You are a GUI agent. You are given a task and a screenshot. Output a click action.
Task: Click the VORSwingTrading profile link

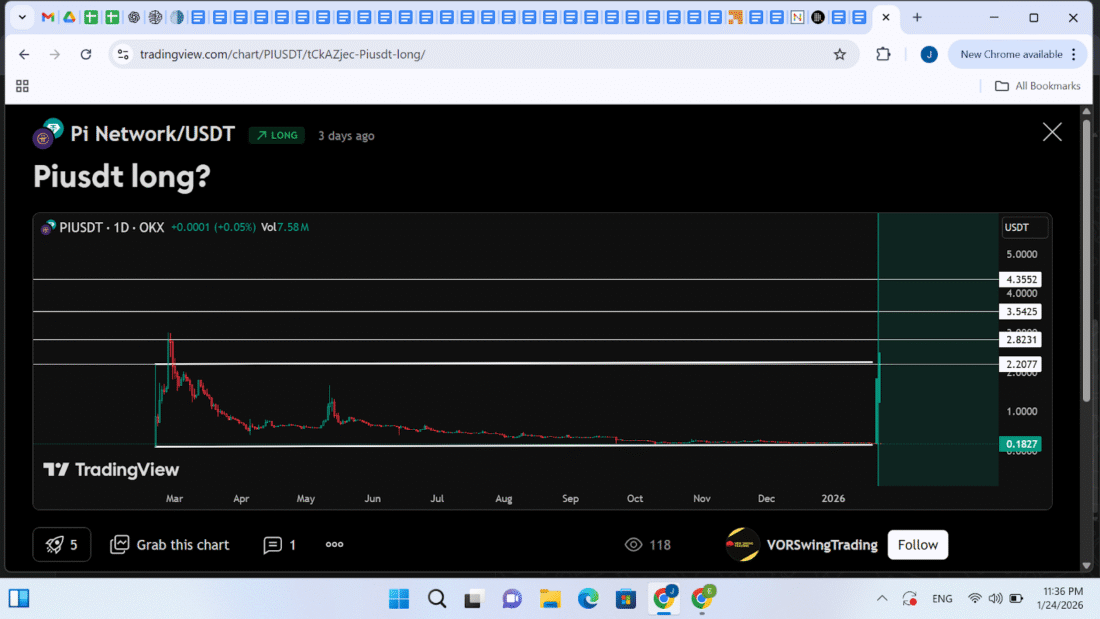coord(822,544)
